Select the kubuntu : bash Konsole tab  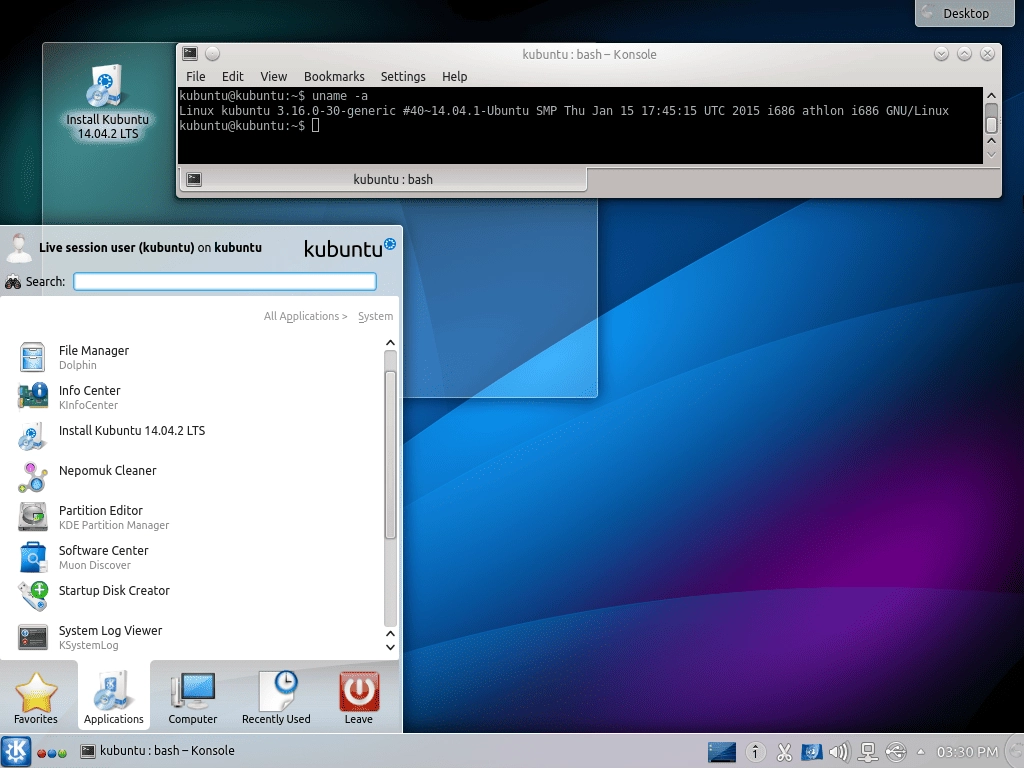(x=382, y=179)
